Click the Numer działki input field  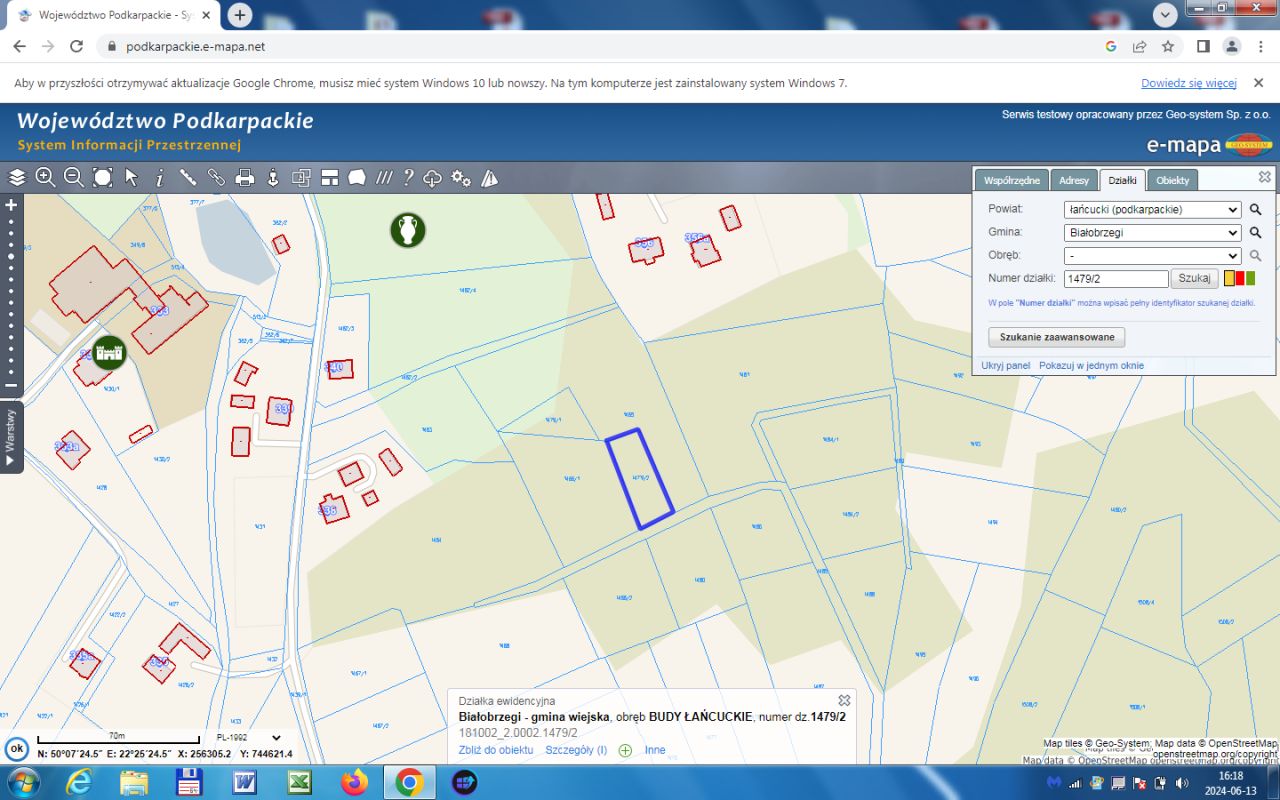1116,279
